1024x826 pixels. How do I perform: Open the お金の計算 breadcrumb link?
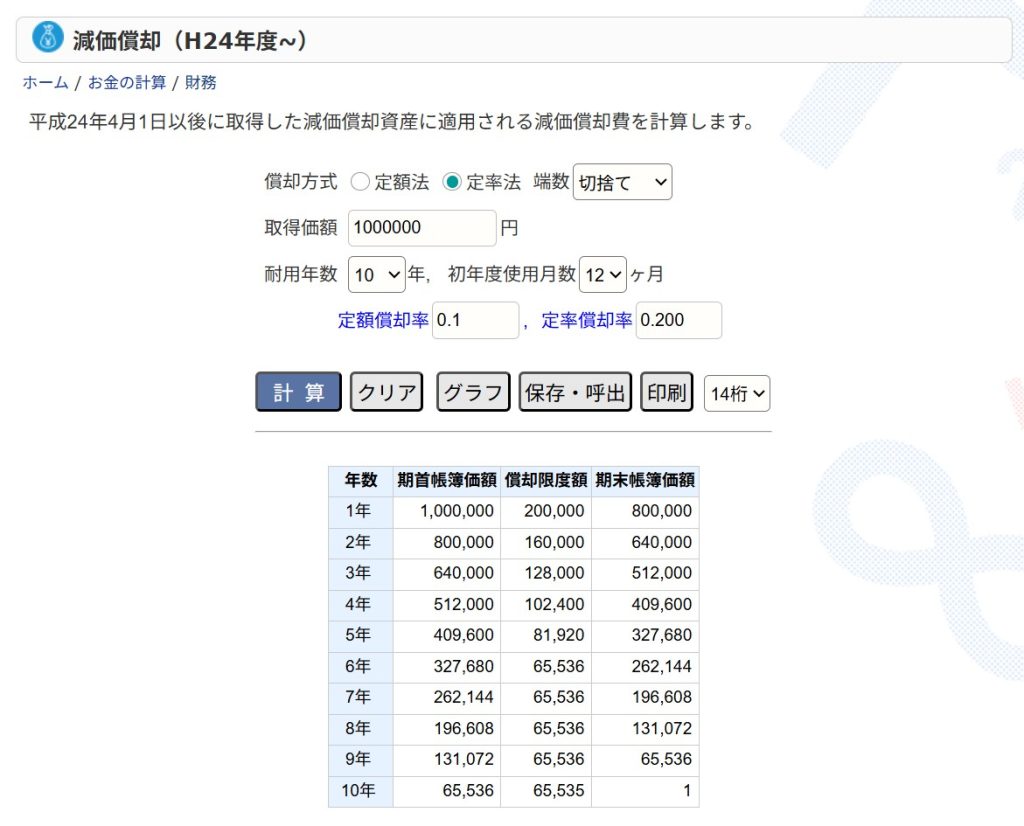tap(127, 83)
